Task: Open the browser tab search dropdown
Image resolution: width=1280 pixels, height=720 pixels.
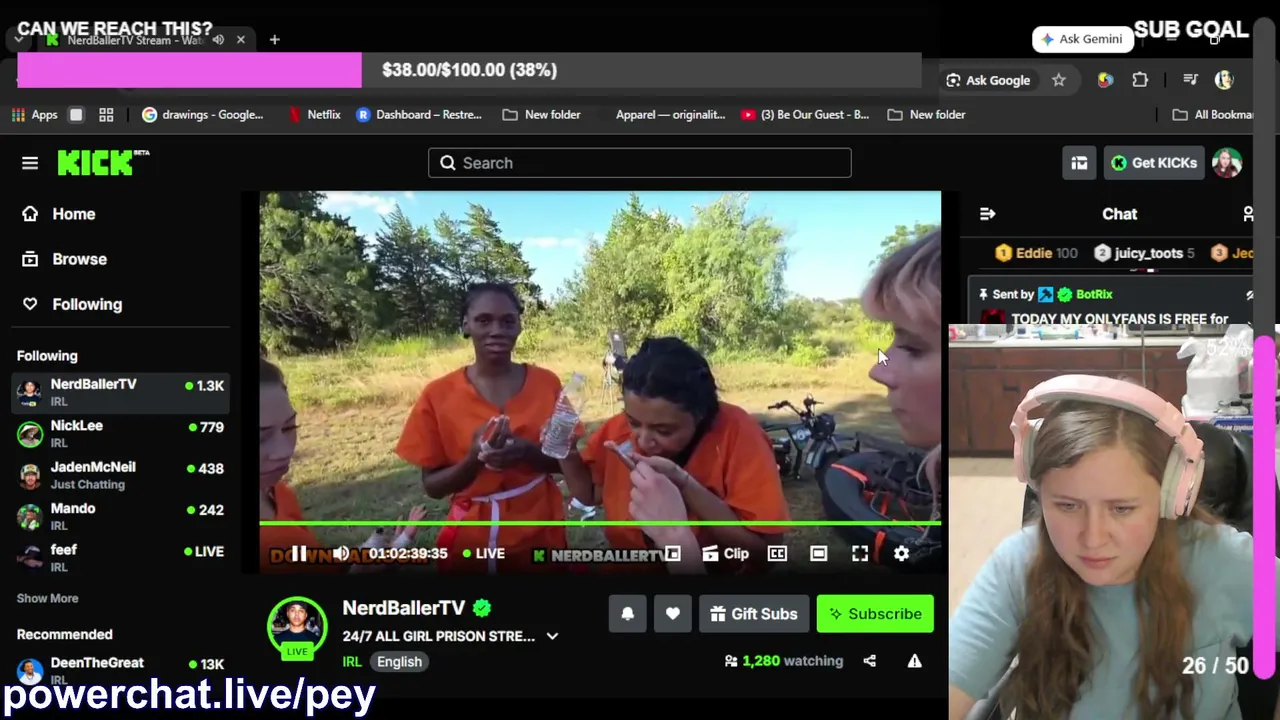Action: [x=19, y=40]
